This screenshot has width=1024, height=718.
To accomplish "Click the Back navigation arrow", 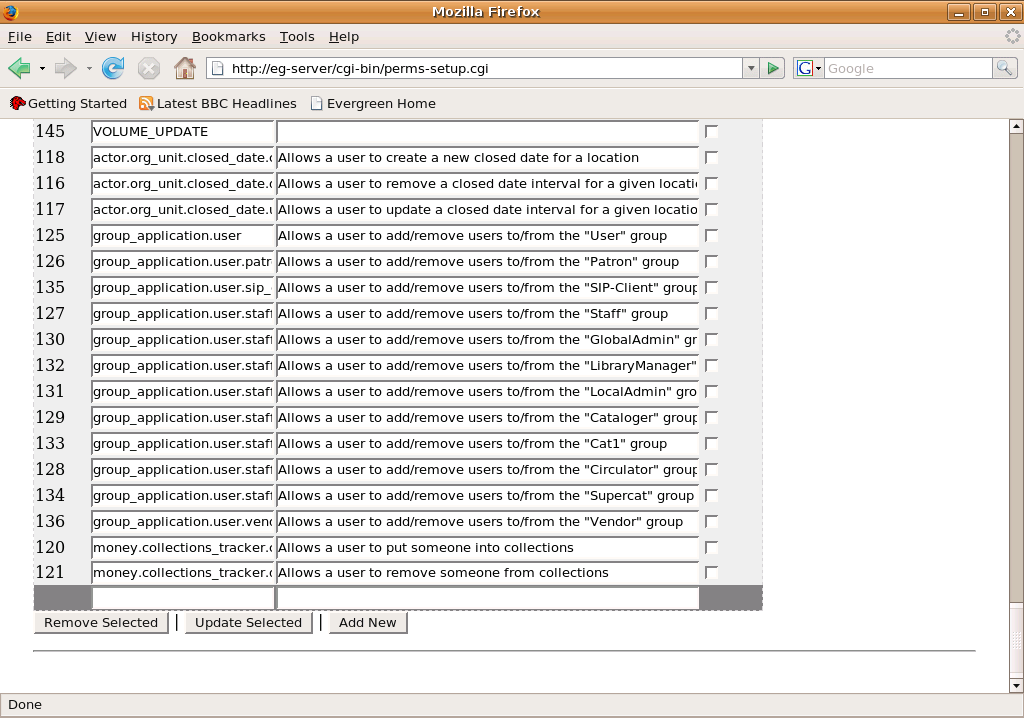I will click(19, 68).
